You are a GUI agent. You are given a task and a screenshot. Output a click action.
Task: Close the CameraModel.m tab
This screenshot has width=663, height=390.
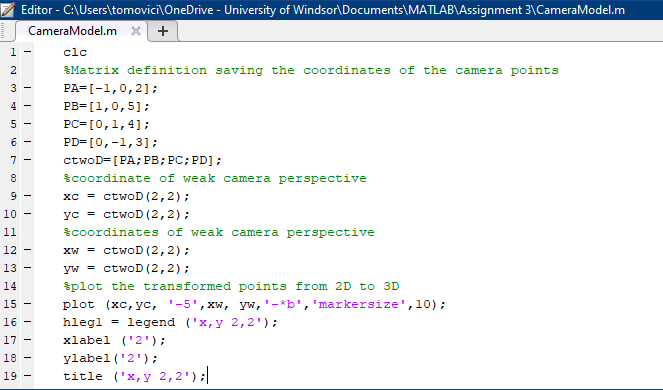(x=136, y=31)
